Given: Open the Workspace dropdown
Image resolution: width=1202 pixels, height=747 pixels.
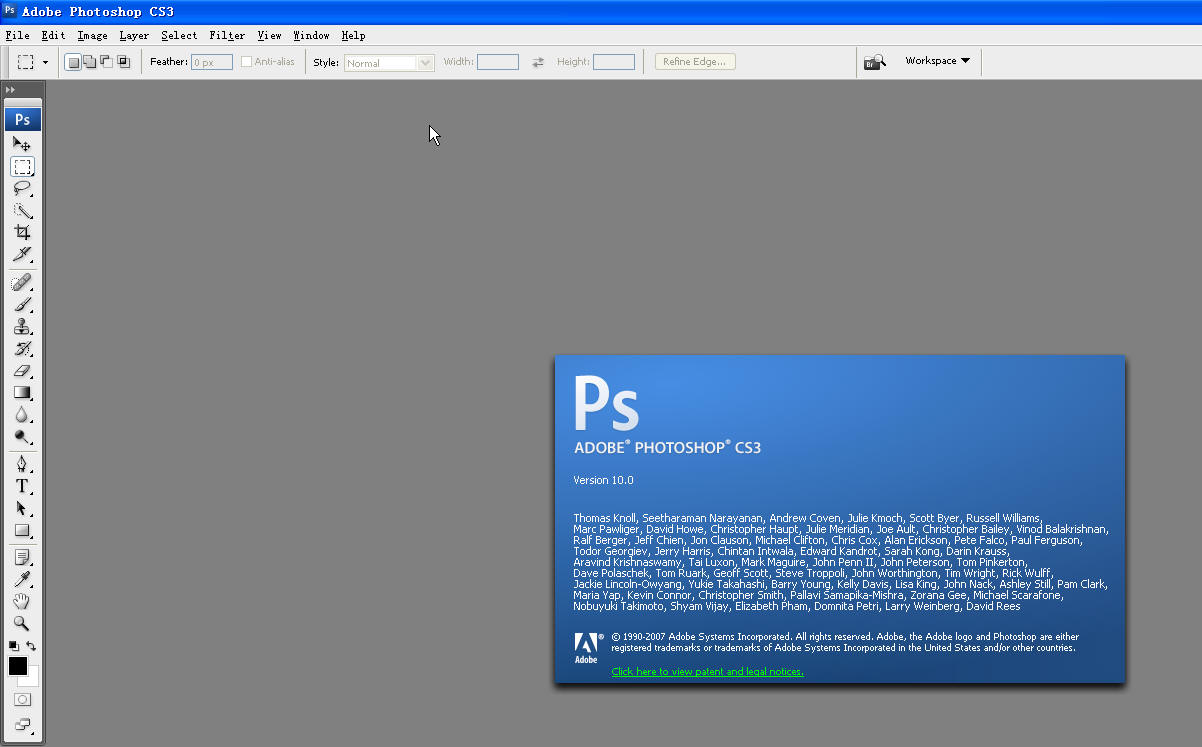Looking at the screenshot, I should (x=938, y=61).
